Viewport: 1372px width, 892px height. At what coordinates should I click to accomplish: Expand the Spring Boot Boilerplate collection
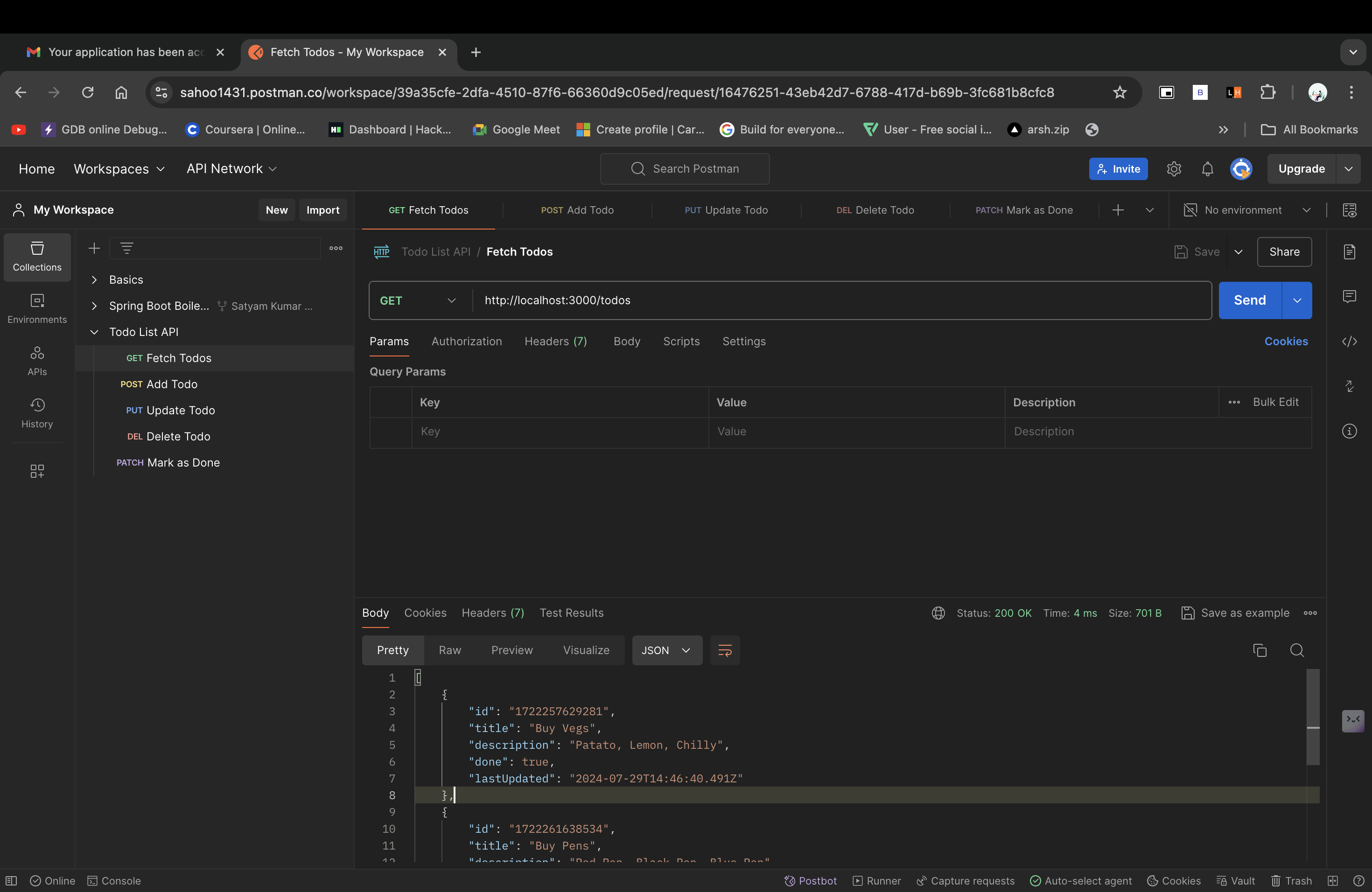(x=94, y=306)
